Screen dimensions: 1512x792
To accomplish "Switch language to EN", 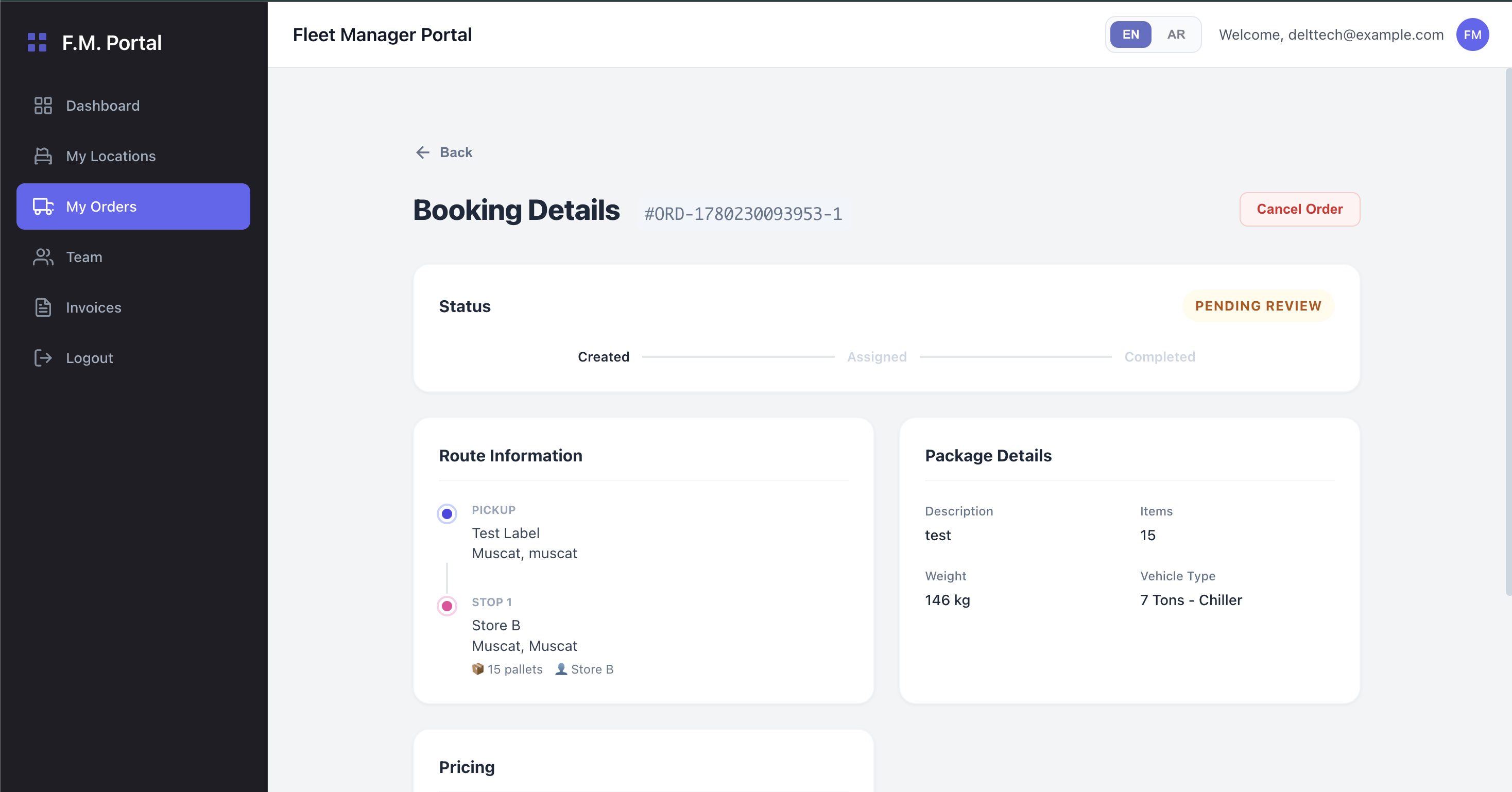I will (x=1130, y=35).
